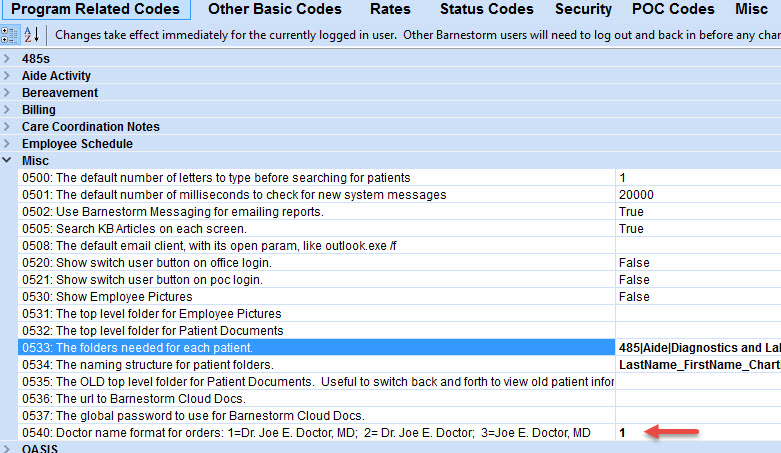Change True value for setting 0505

(698, 228)
